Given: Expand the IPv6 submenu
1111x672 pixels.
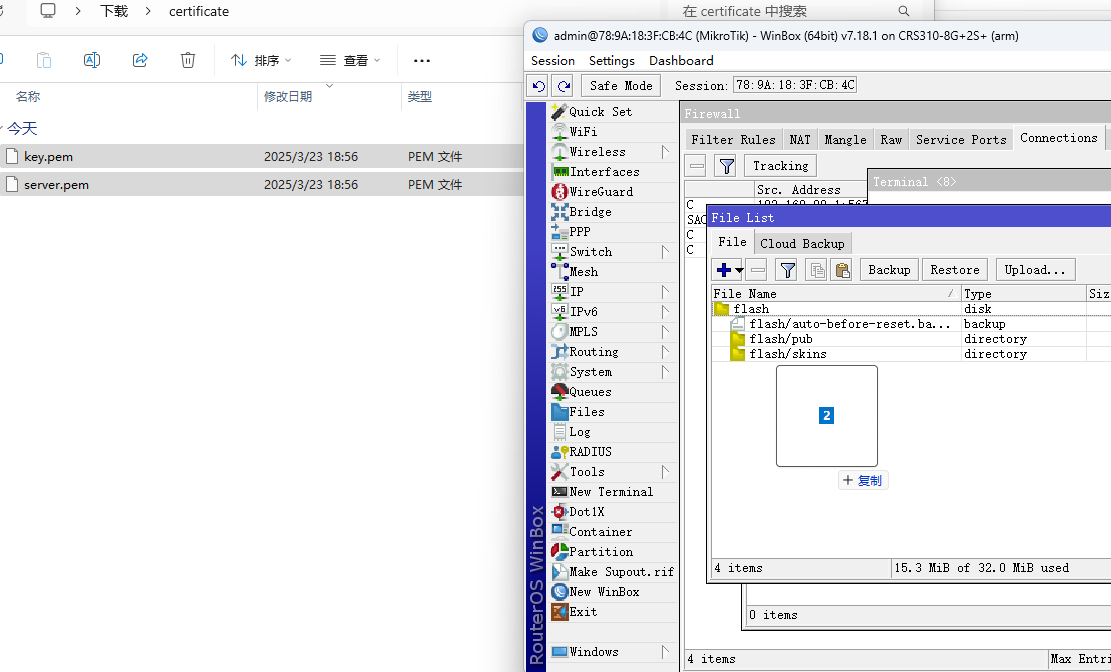Looking at the screenshot, I should (x=665, y=312).
